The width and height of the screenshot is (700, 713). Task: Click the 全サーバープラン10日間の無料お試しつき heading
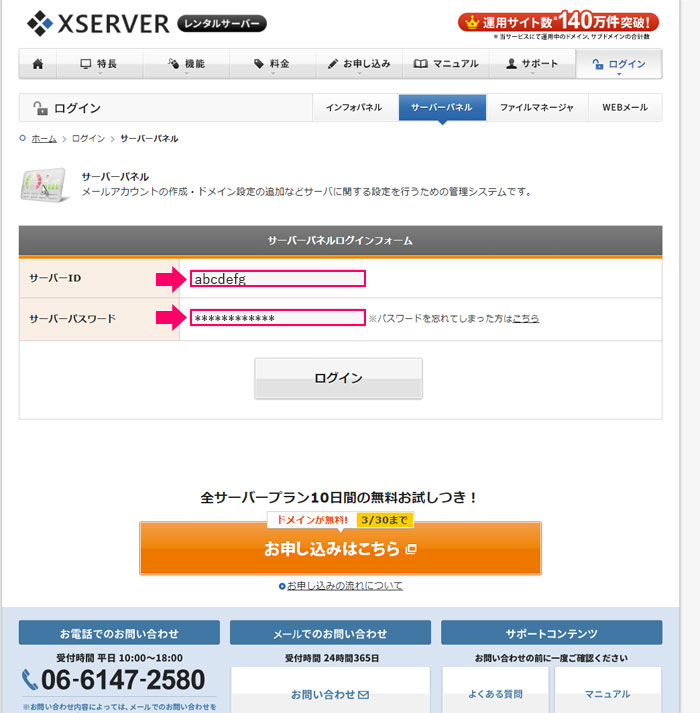tap(339, 497)
